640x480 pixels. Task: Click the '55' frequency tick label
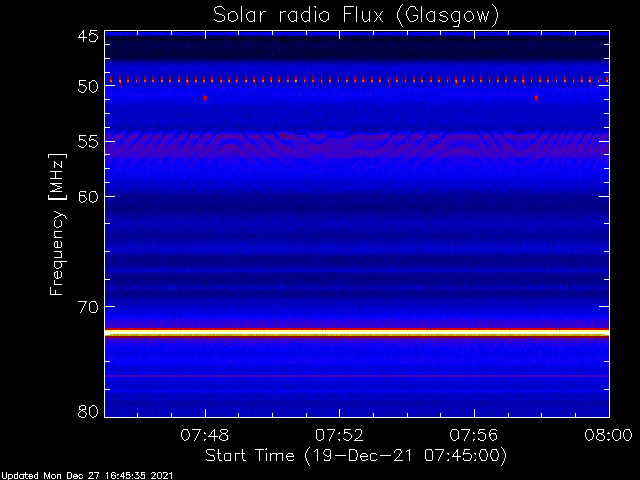88,142
